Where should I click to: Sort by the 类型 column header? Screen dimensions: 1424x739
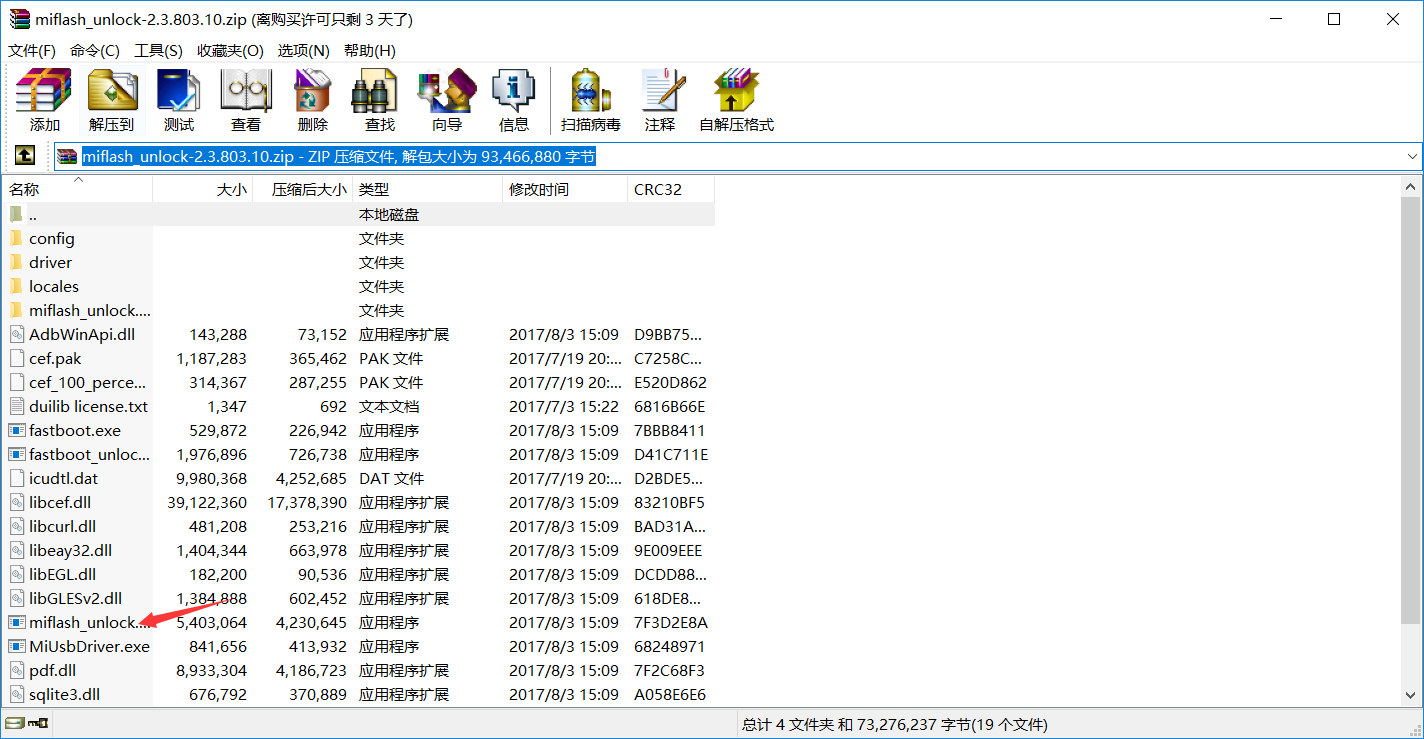click(x=427, y=189)
